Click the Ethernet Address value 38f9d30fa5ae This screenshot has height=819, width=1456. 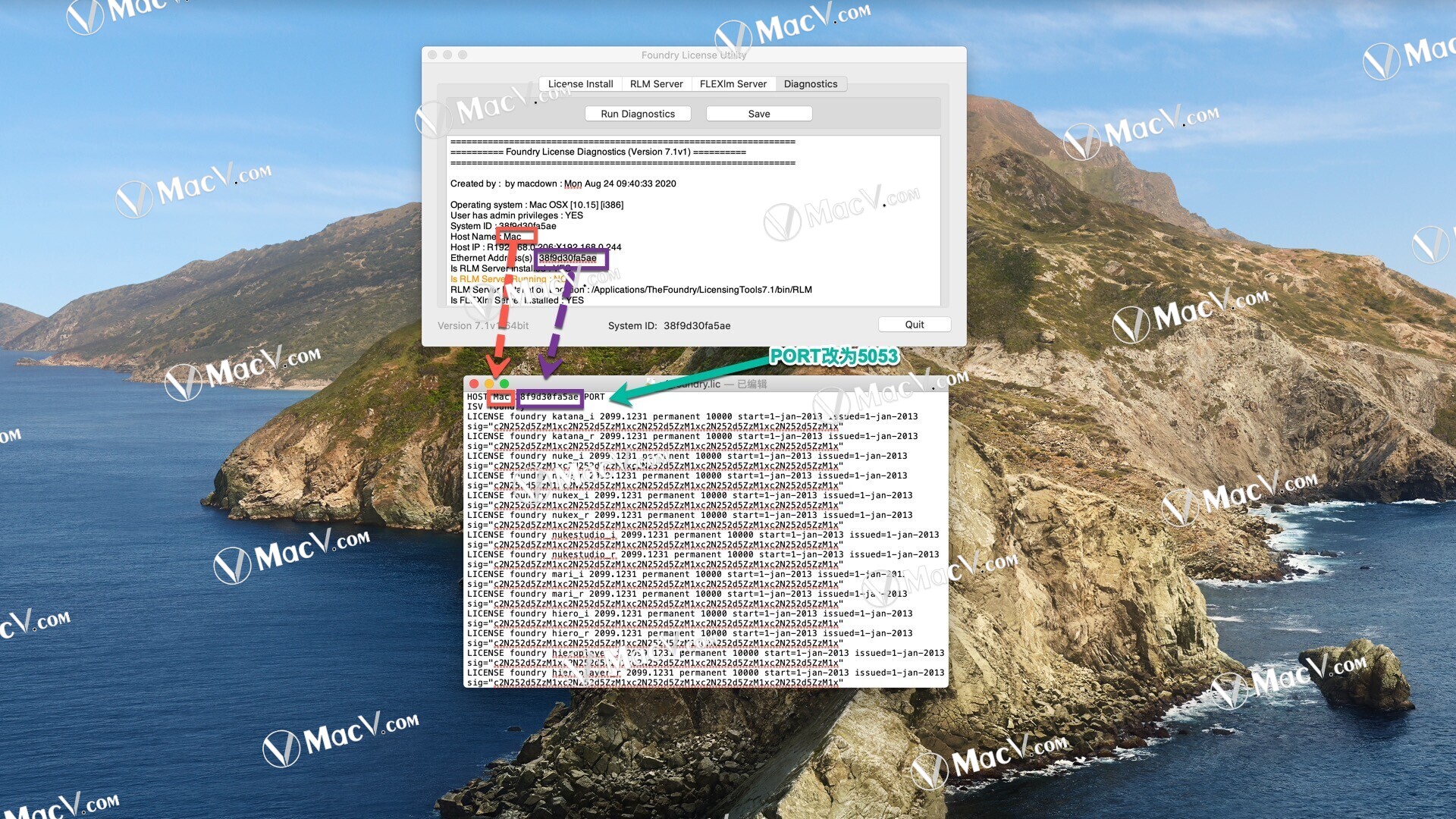pyautogui.click(x=567, y=258)
